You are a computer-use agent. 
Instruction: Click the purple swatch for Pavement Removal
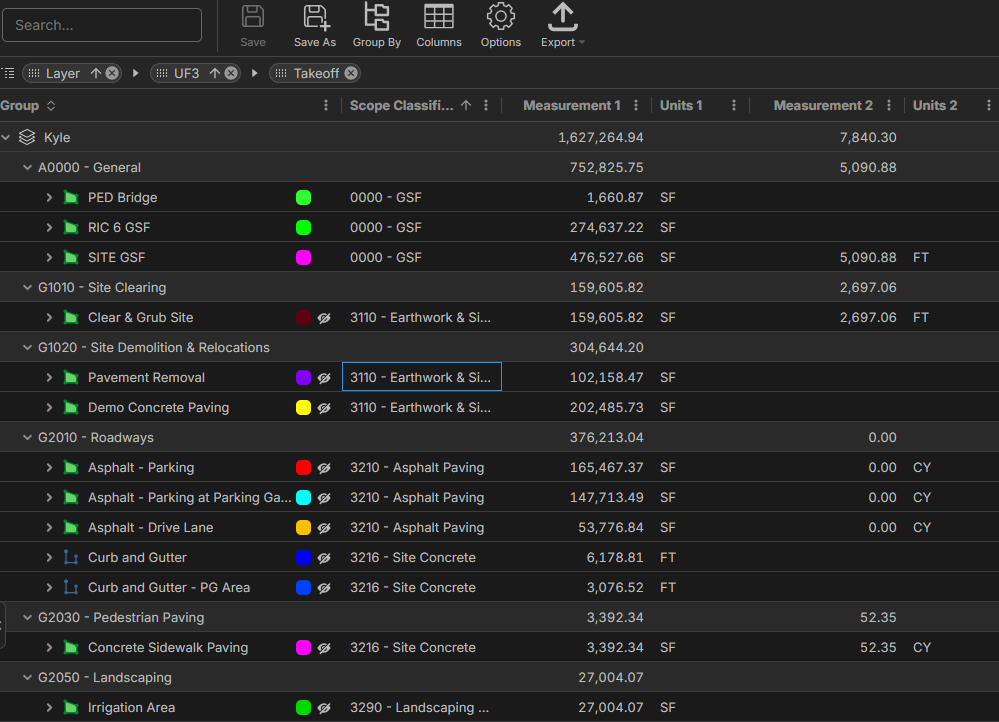(x=304, y=378)
